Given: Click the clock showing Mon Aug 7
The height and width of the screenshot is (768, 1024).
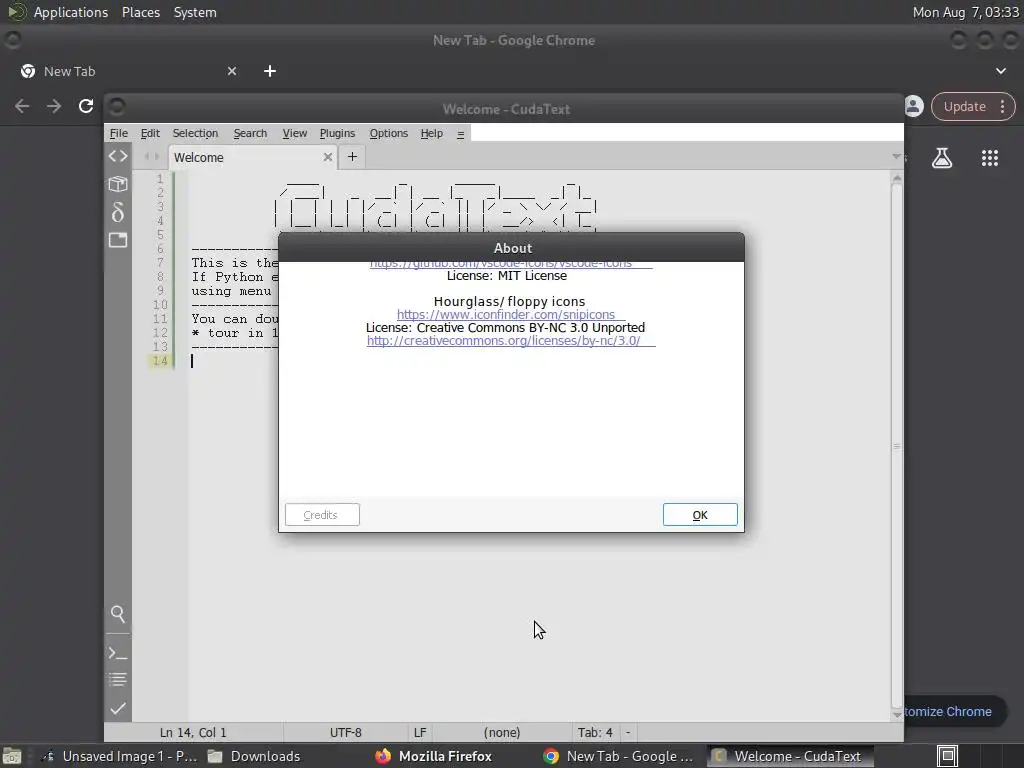Looking at the screenshot, I should pos(966,12).
